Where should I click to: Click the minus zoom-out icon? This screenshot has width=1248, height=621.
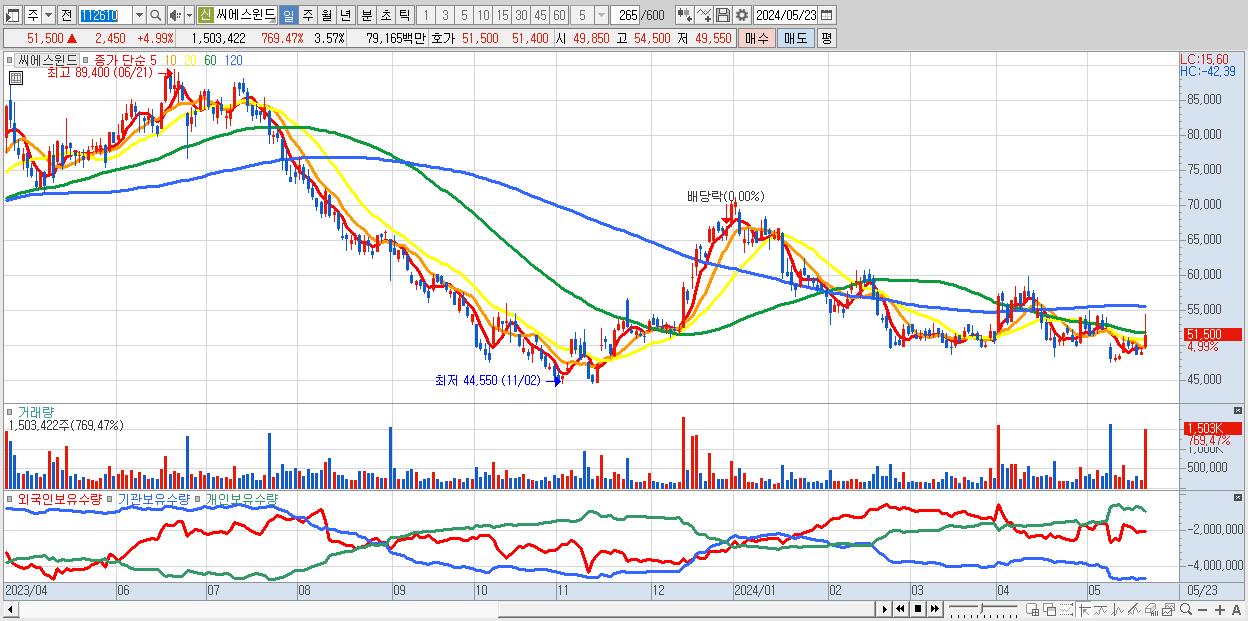click(1202, 609)
